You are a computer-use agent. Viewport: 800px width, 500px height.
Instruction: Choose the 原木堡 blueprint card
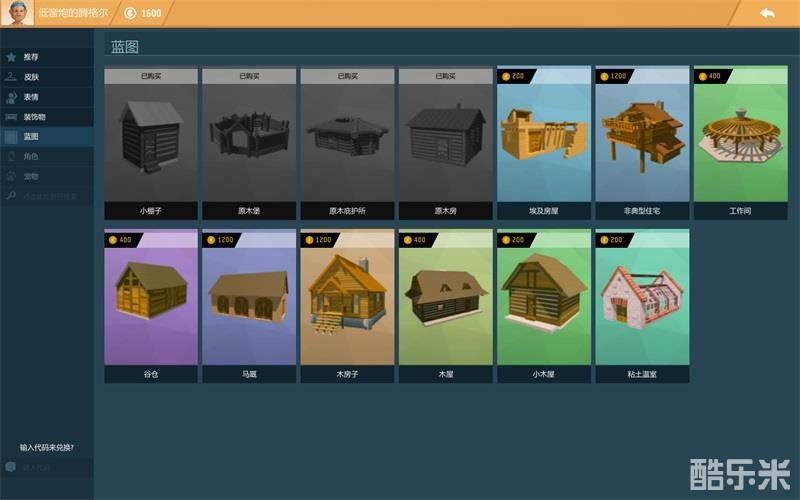coord(248,142)
